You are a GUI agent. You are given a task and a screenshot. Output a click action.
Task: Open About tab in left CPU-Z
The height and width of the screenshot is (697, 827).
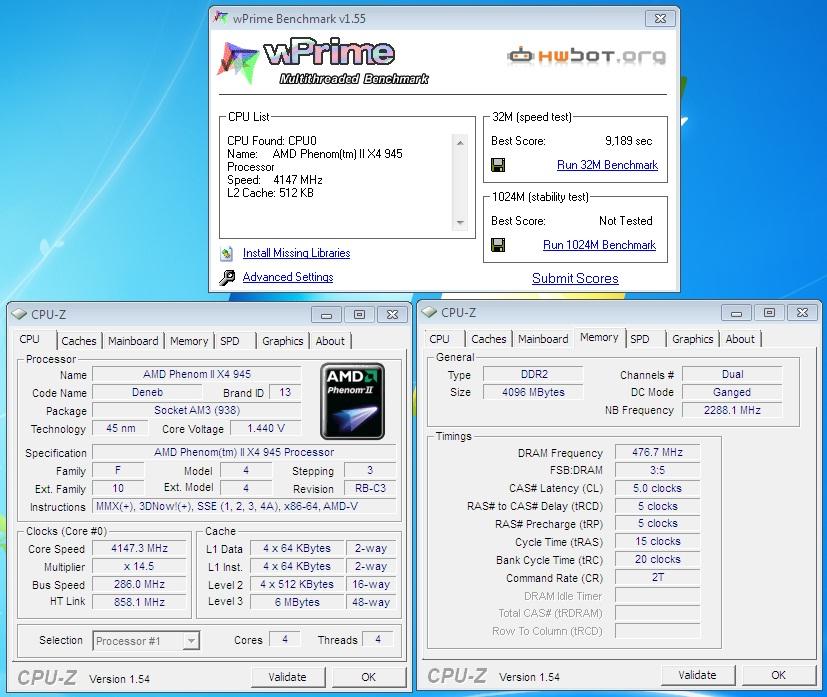pyautogui.click(x=330, y=341)
